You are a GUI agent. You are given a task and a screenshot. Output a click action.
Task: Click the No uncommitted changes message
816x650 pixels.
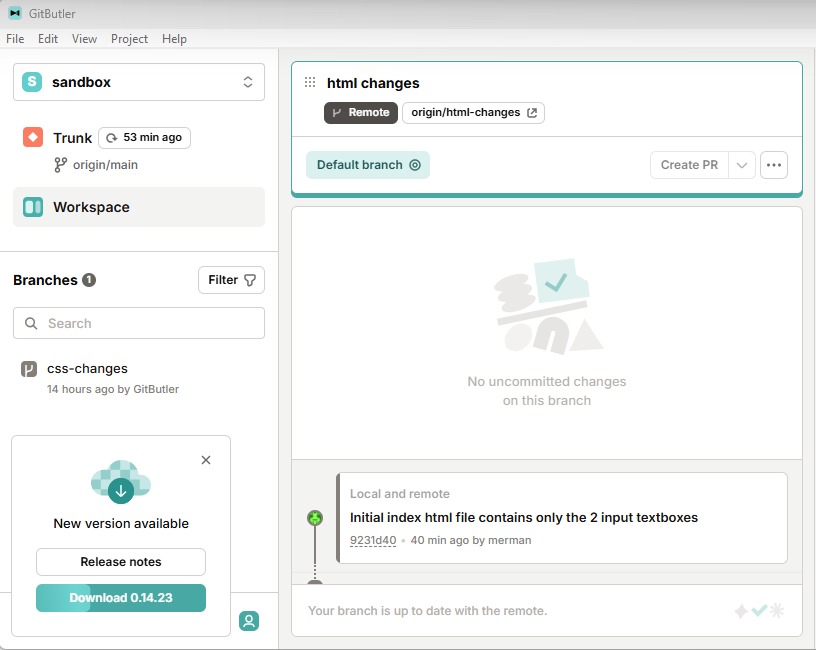(547, 391)
